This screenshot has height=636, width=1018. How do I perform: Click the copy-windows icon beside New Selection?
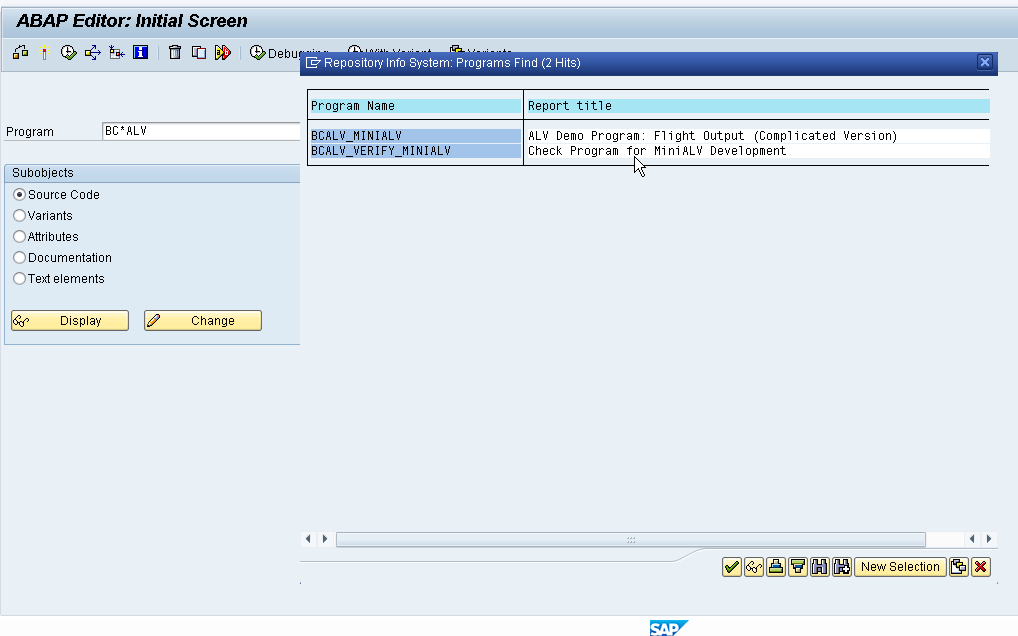tap(958, 567)
